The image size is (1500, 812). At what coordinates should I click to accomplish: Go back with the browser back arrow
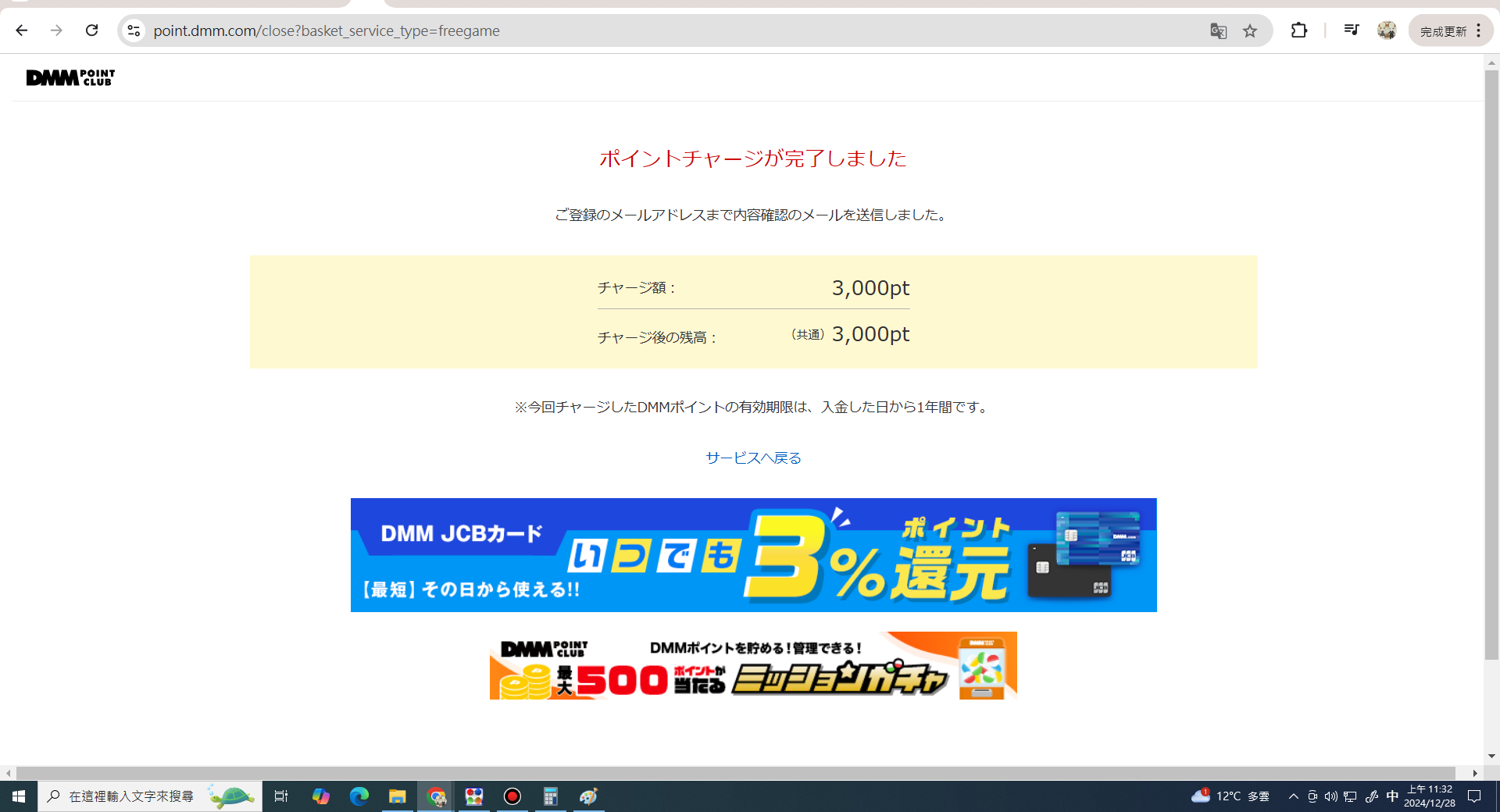(22, 30)
